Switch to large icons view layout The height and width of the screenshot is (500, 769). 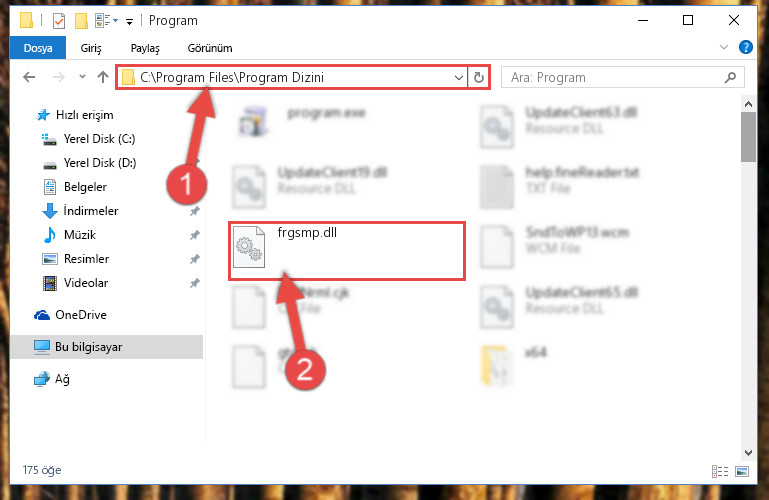pyautogui.click(x=742, y=471)
